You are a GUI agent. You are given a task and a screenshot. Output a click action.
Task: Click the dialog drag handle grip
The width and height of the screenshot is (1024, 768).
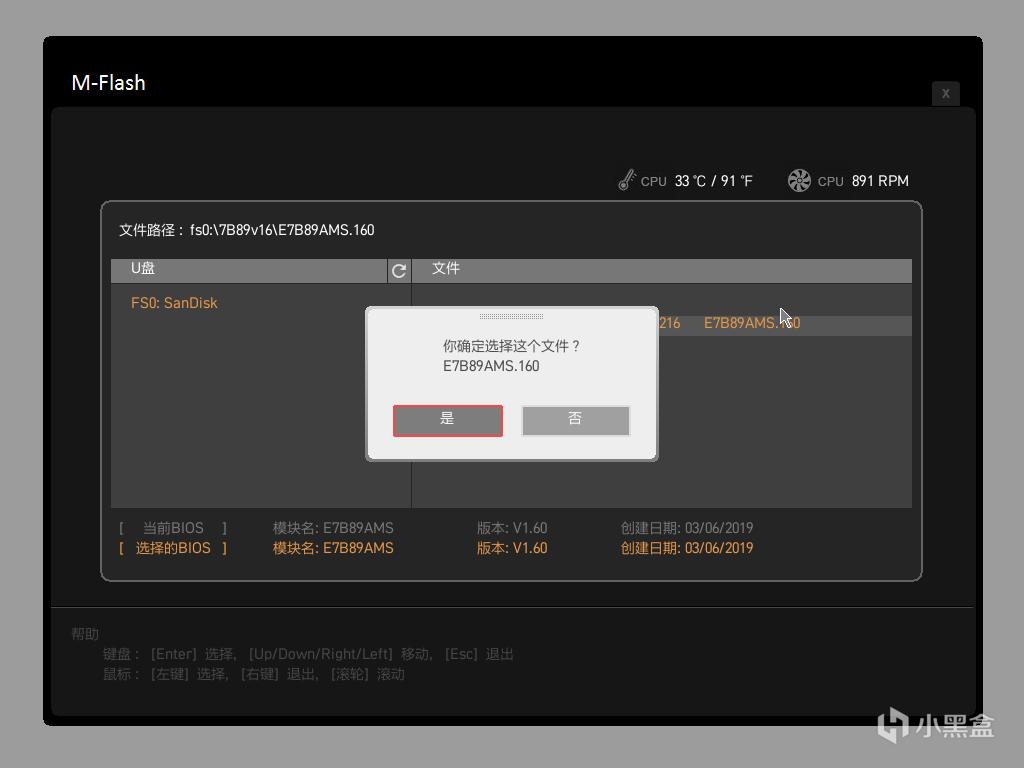[511, 316]
